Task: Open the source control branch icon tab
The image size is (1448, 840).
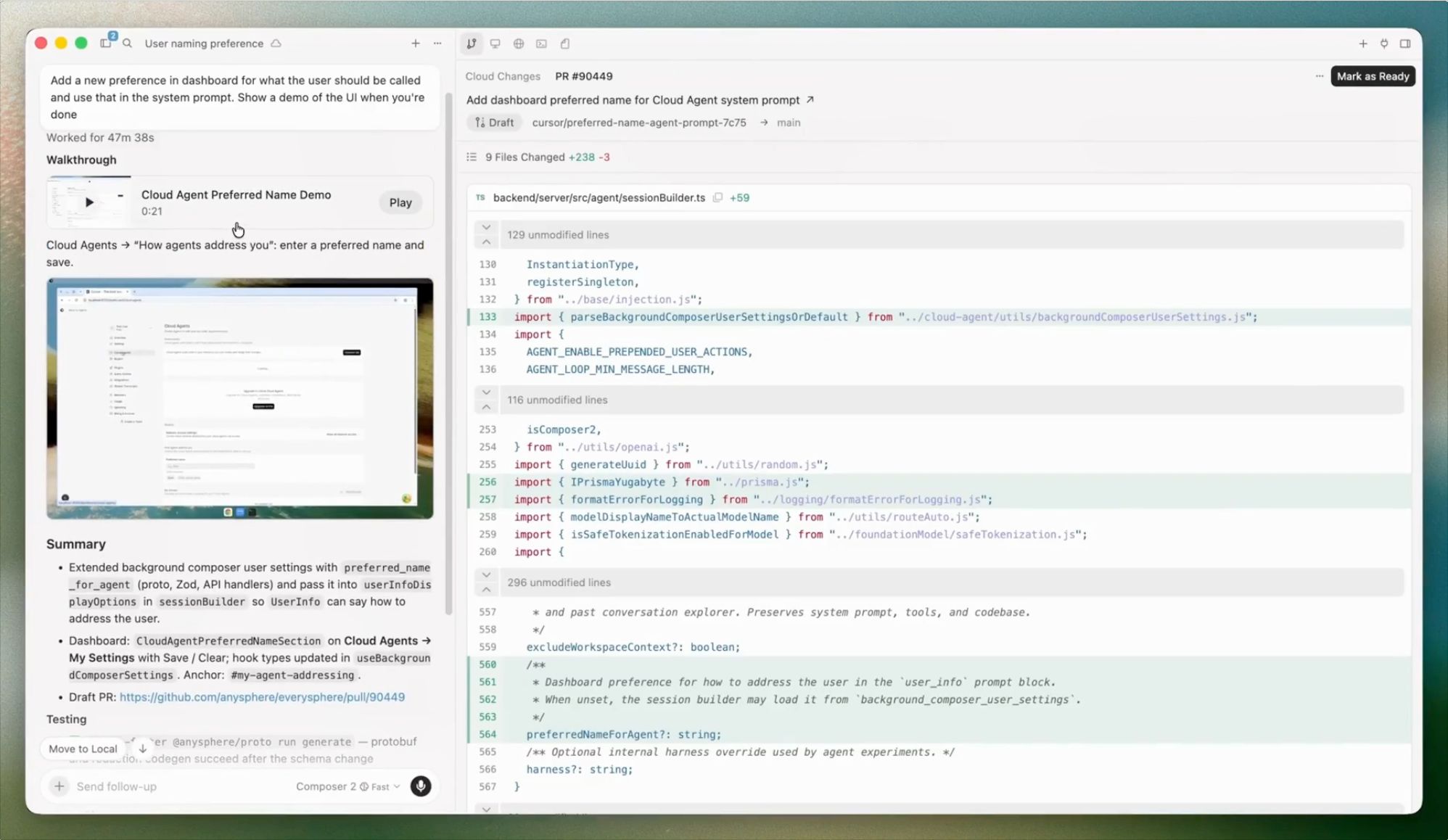Action: coord(472,44)
